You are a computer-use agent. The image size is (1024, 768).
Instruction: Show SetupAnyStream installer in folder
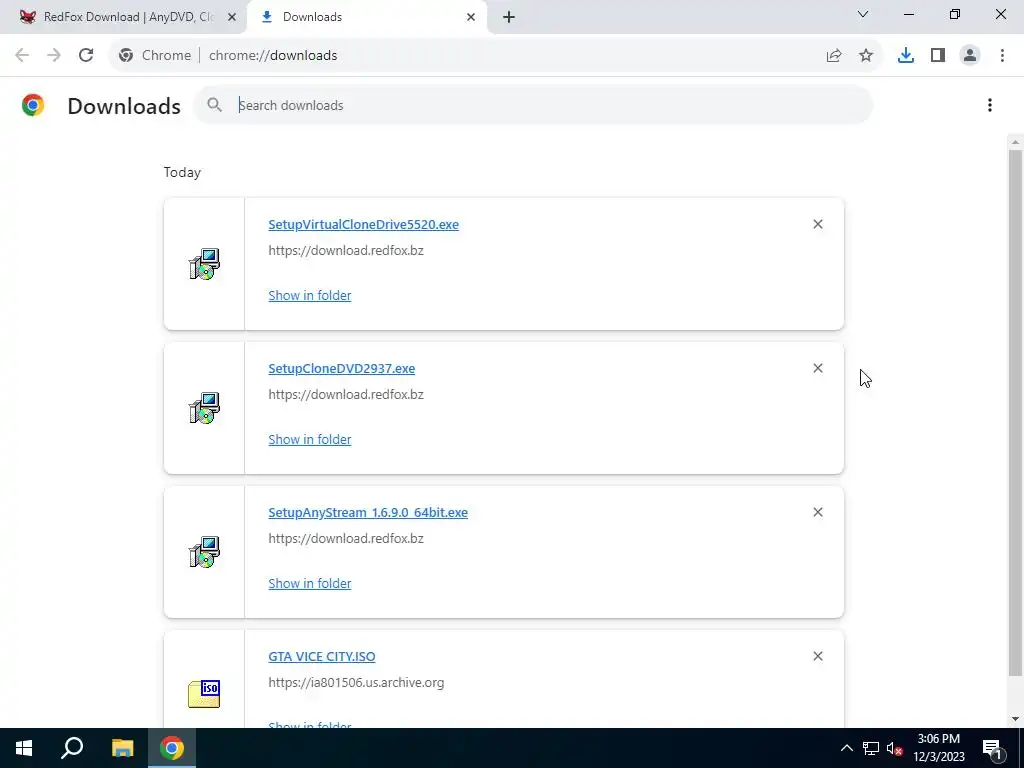coord(310,583)
